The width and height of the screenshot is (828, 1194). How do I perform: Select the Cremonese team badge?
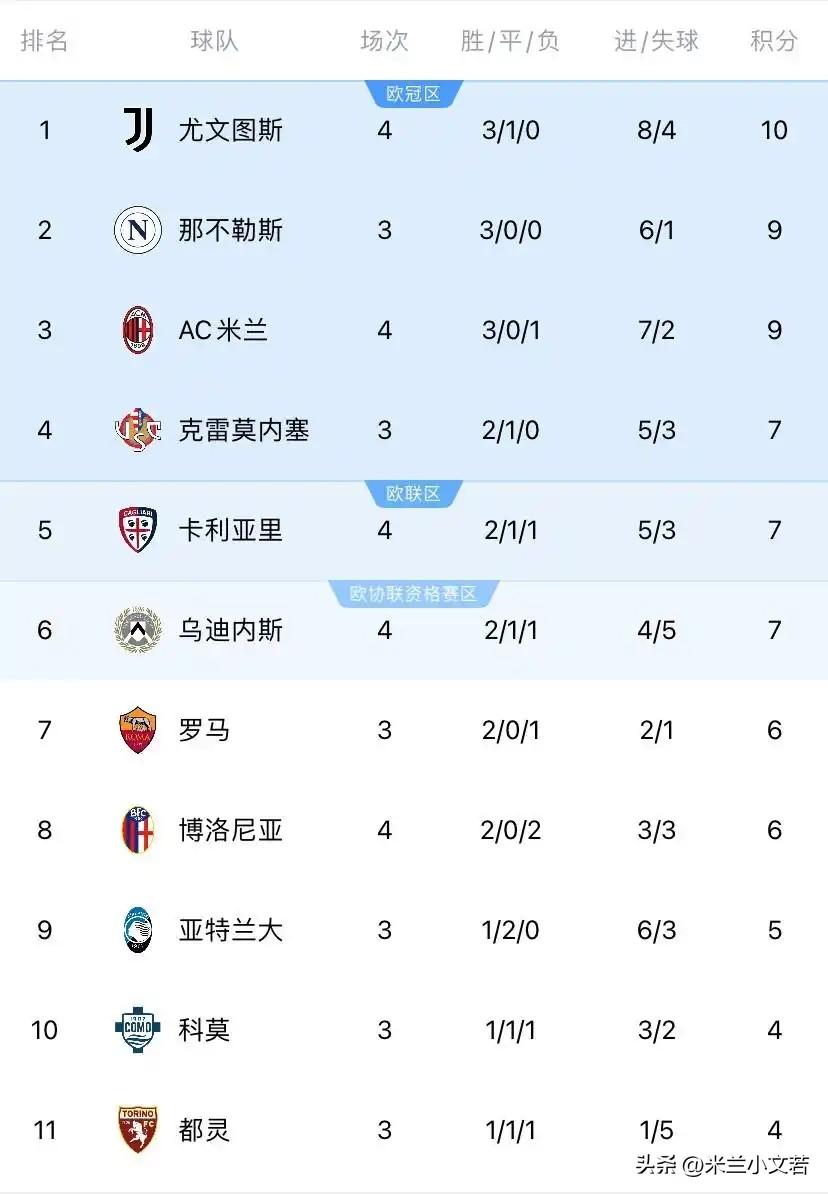(x=138, y=430)
